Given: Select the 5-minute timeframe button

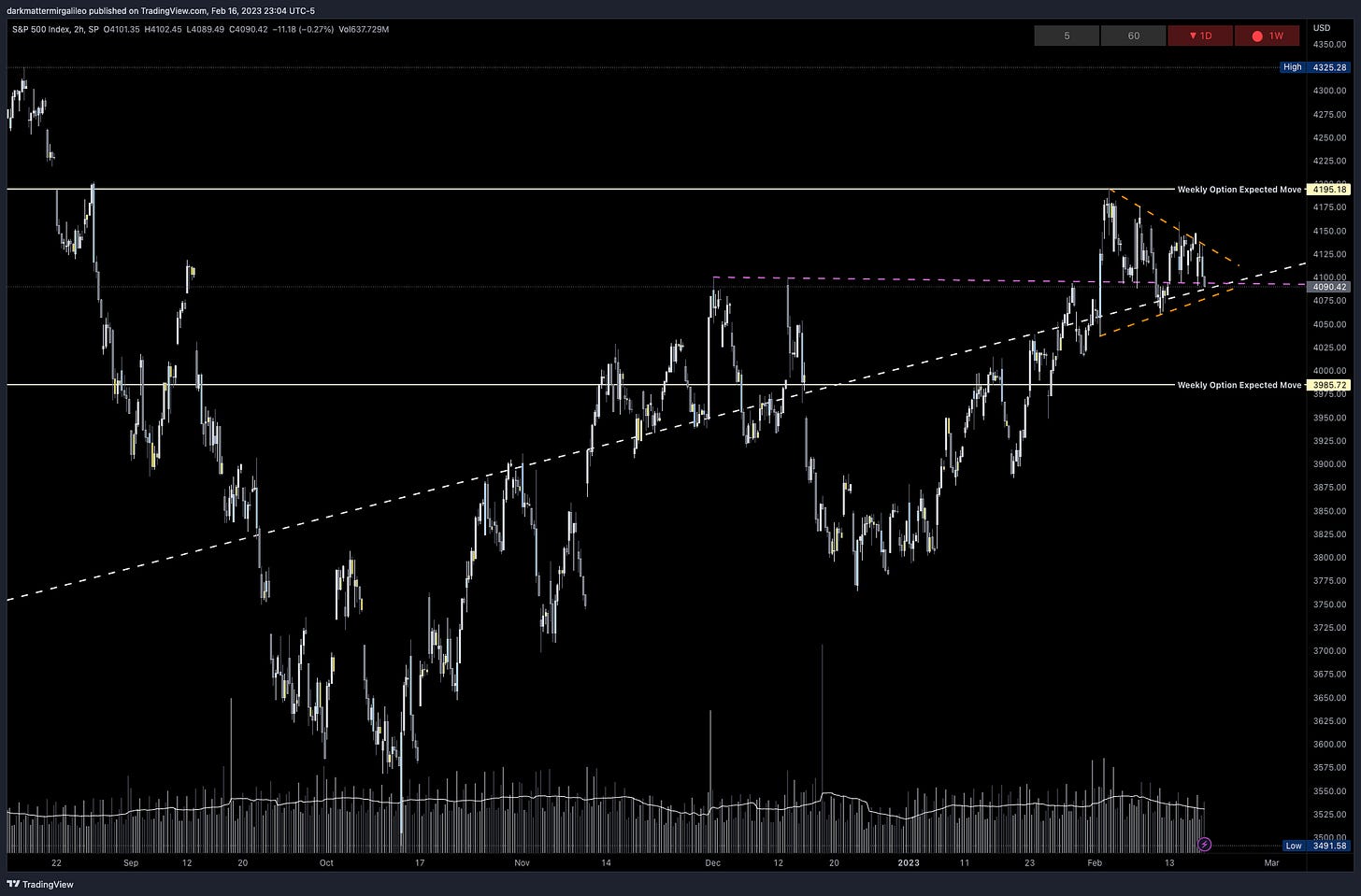Looking at the screenshot, I should pyautogui.click(x=1066, y=36).
